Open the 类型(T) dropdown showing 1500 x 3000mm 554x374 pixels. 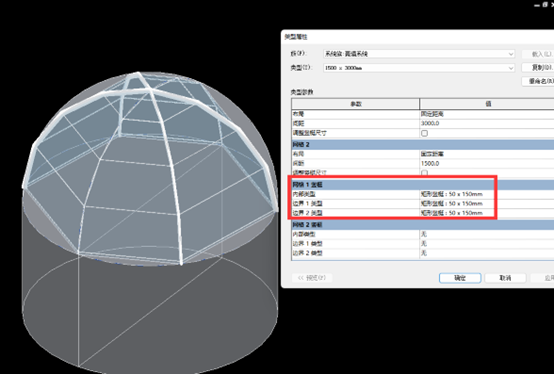[x=419, y=67]
